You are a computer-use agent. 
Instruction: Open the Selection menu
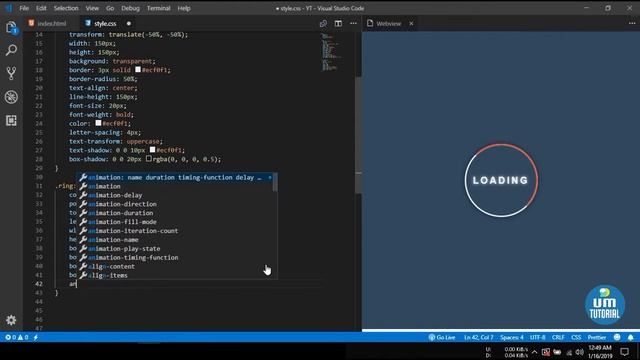tap(66, 8)
